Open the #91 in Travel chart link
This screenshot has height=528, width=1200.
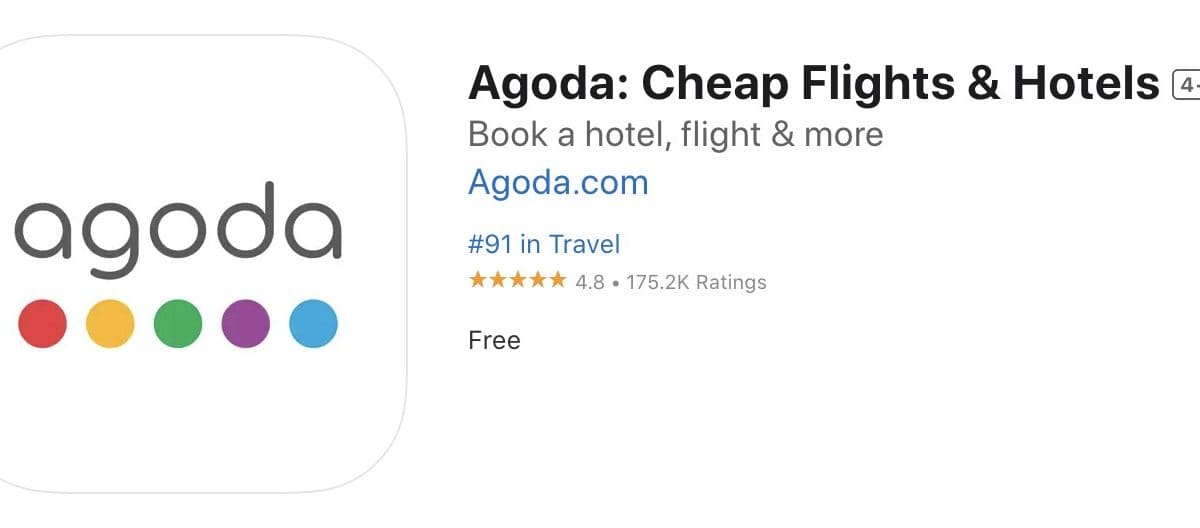544,244
